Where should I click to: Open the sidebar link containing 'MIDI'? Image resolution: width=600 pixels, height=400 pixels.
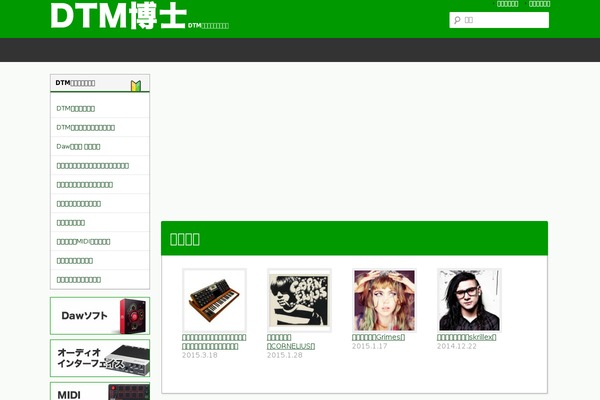pos(83,242)
